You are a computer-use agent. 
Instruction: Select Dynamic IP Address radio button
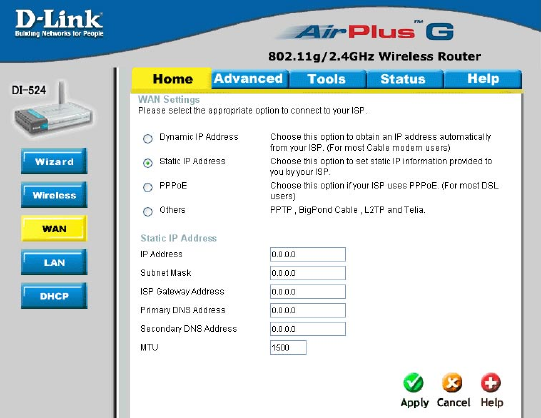[148, 139]
